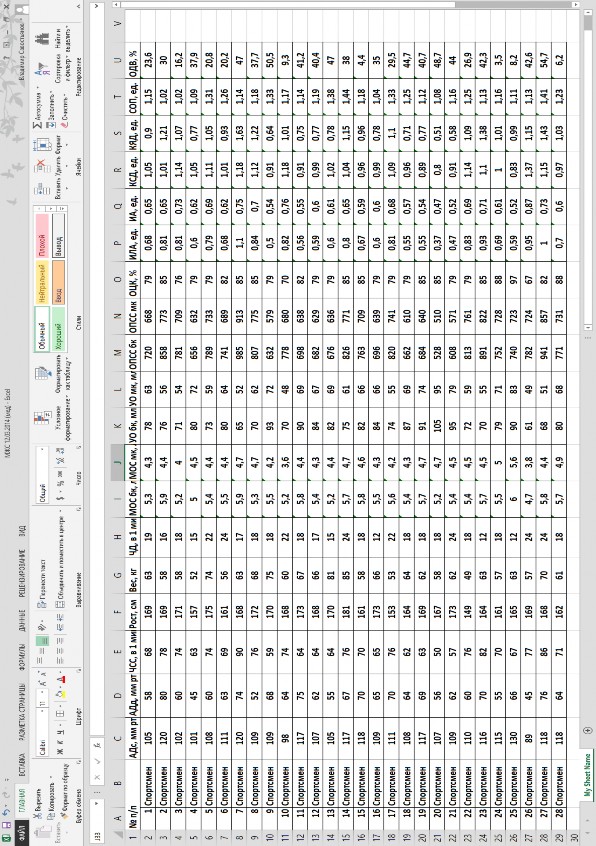Image resolution: width=596 pixels, height=846 pixels.
Task: Toggle Italic (К) formatting
Action: 60,743
